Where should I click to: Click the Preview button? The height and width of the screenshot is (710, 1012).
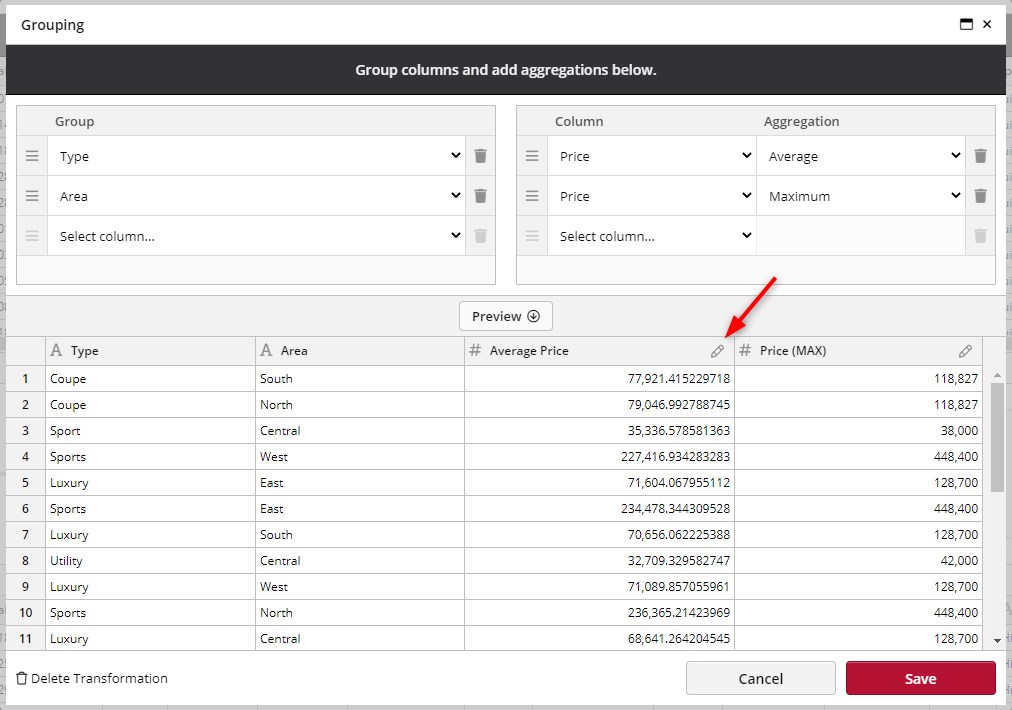(505, 316)
